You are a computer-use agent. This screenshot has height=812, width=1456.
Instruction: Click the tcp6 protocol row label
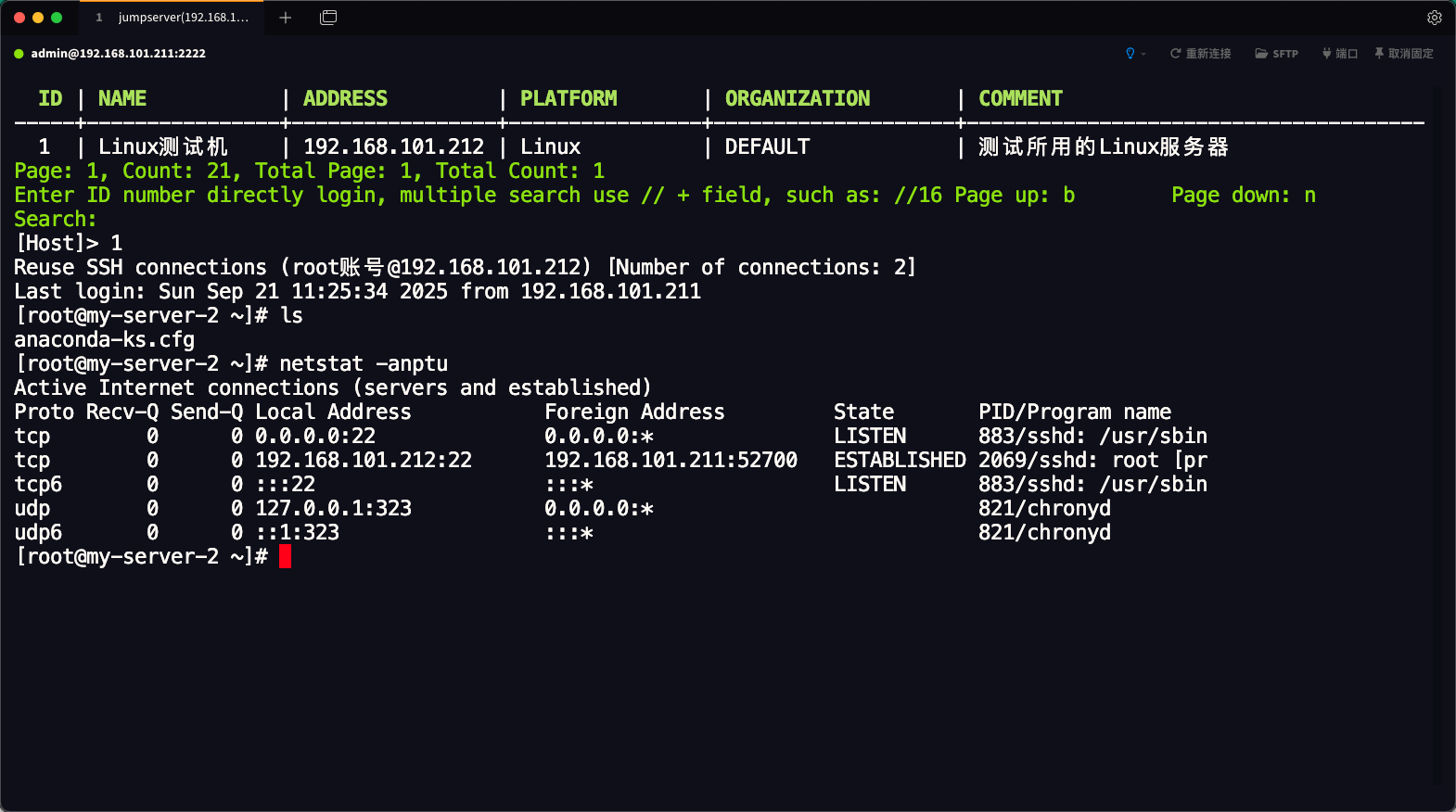[38, 484]
